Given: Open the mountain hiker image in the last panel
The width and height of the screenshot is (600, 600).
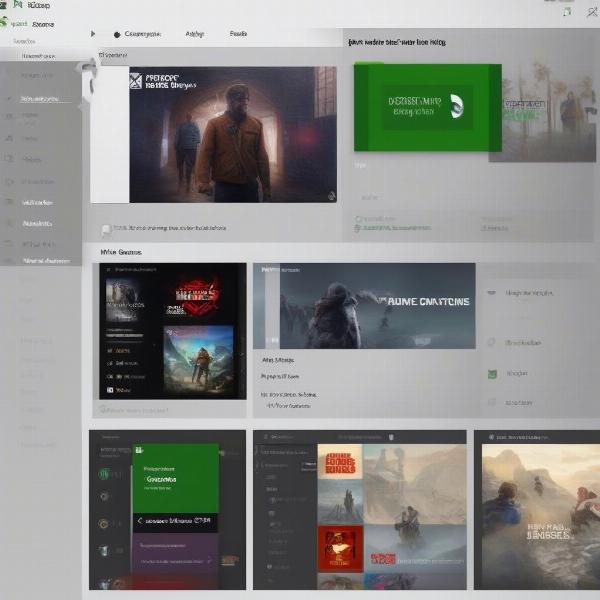Looking at the screenshot, I should tap(540, 517).
